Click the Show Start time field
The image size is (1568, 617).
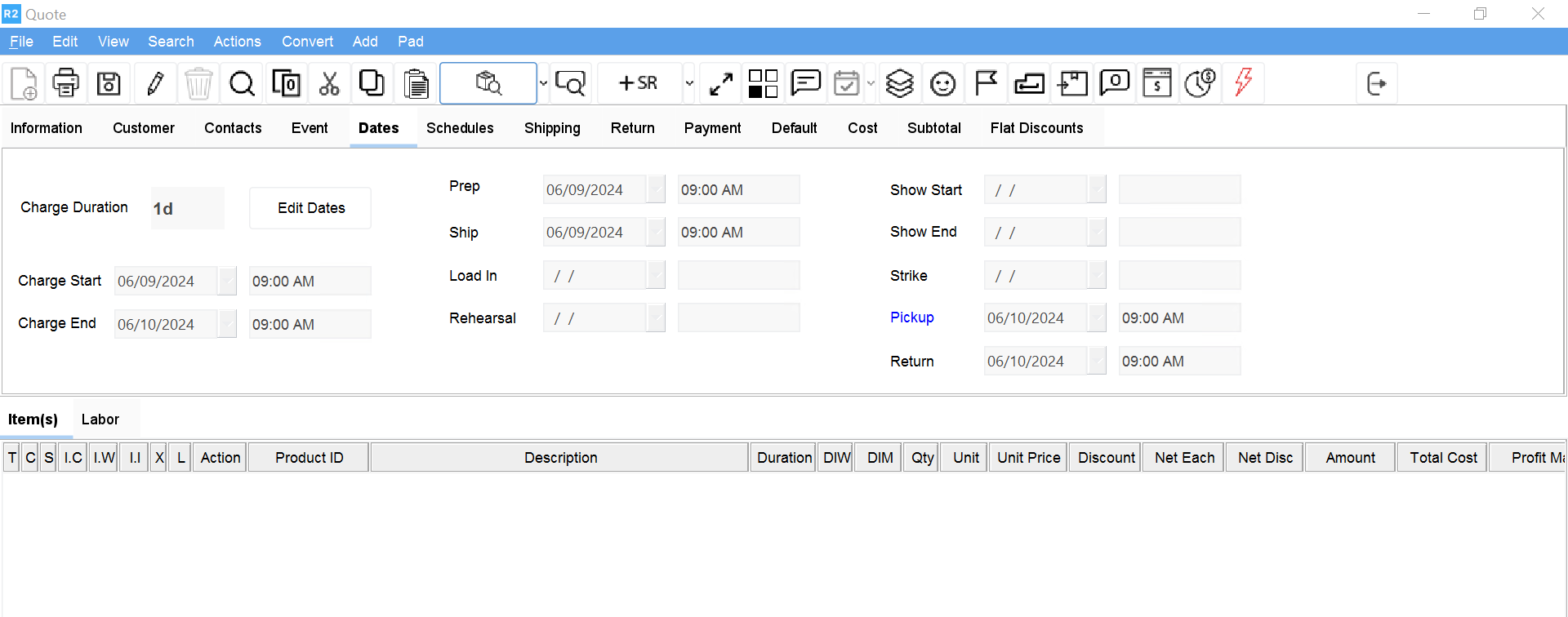1179,189
